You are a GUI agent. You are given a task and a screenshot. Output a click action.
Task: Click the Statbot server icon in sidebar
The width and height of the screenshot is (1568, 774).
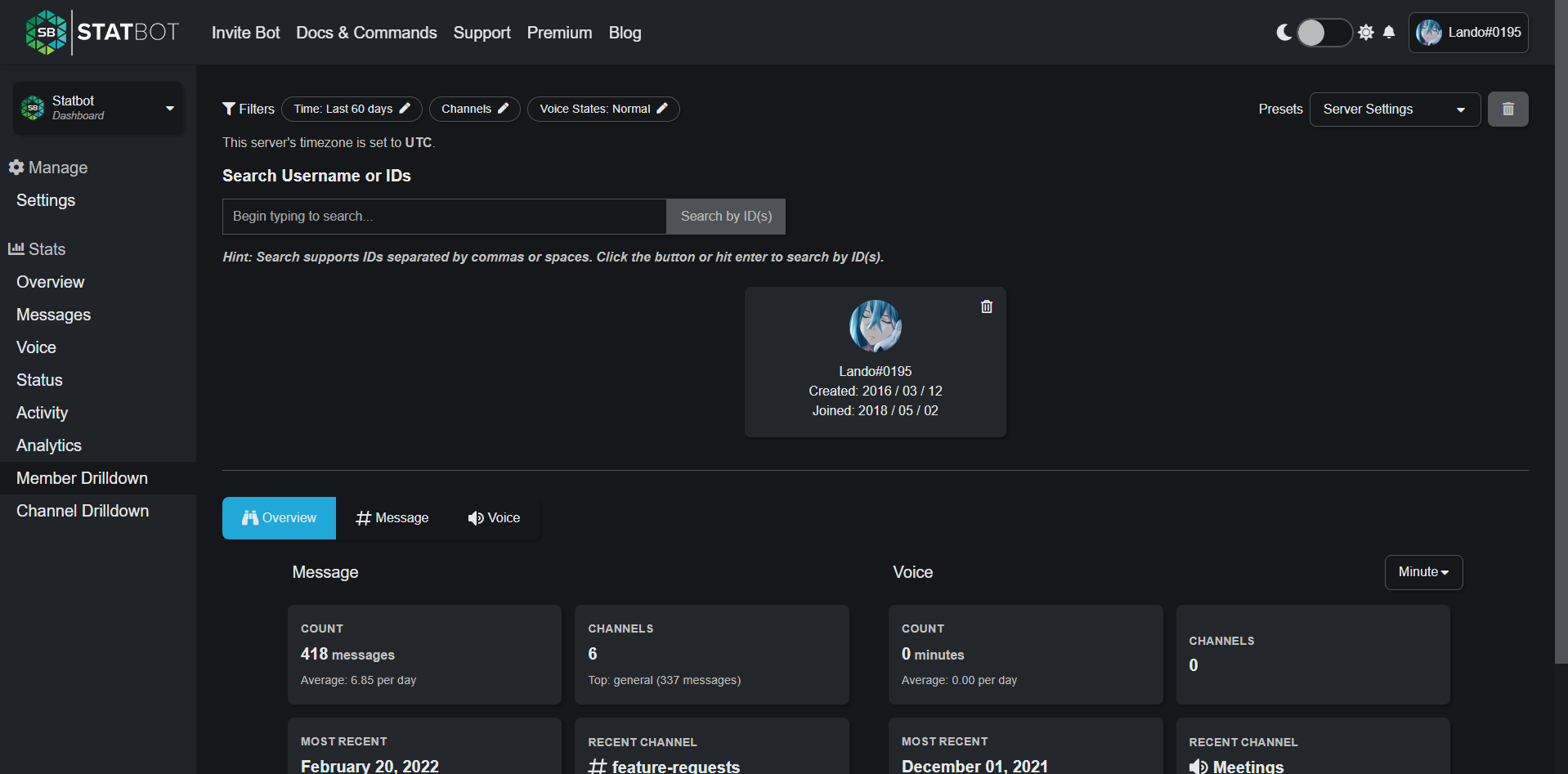point(33,108)
